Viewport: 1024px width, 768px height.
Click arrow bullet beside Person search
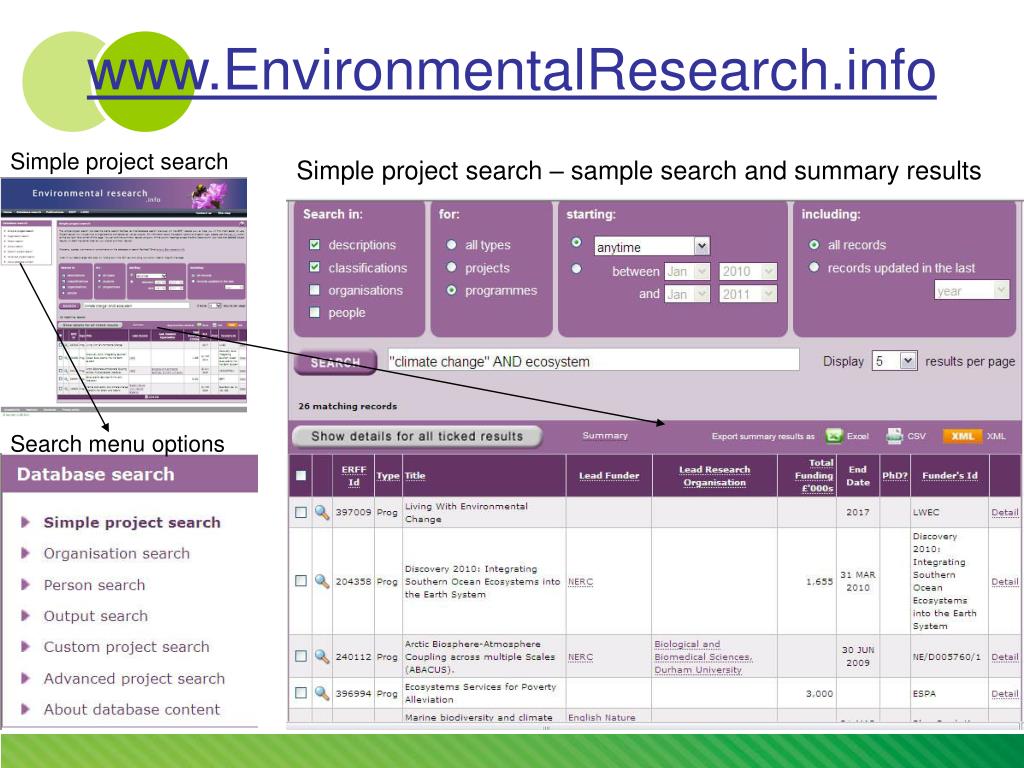click(x=26, y=584)
